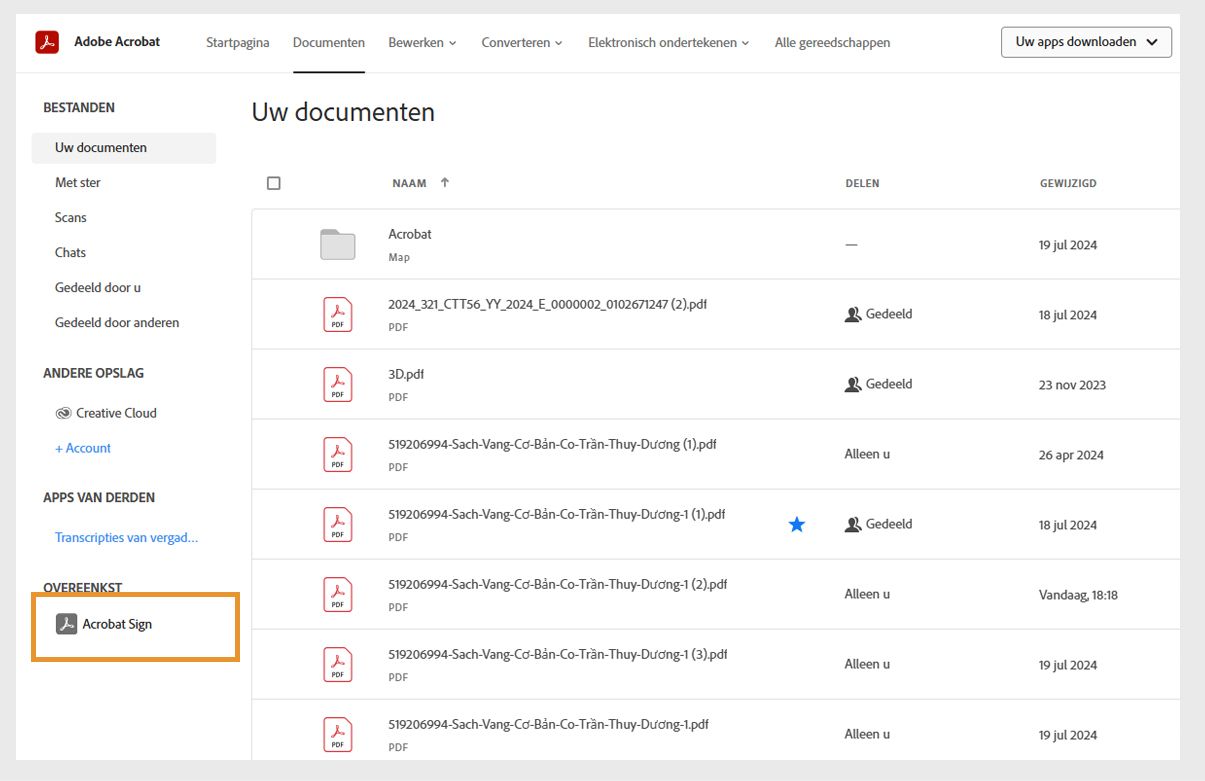
Task: Click the sort arrow next to NAAM
Action: click(445, 183)
